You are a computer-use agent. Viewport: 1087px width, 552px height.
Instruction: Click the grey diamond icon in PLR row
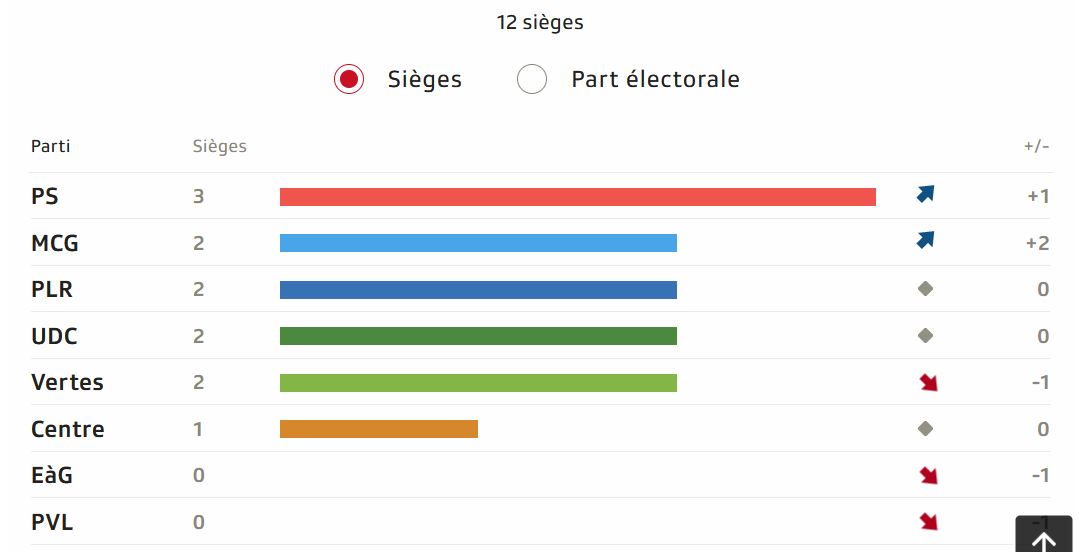point(925,289)
